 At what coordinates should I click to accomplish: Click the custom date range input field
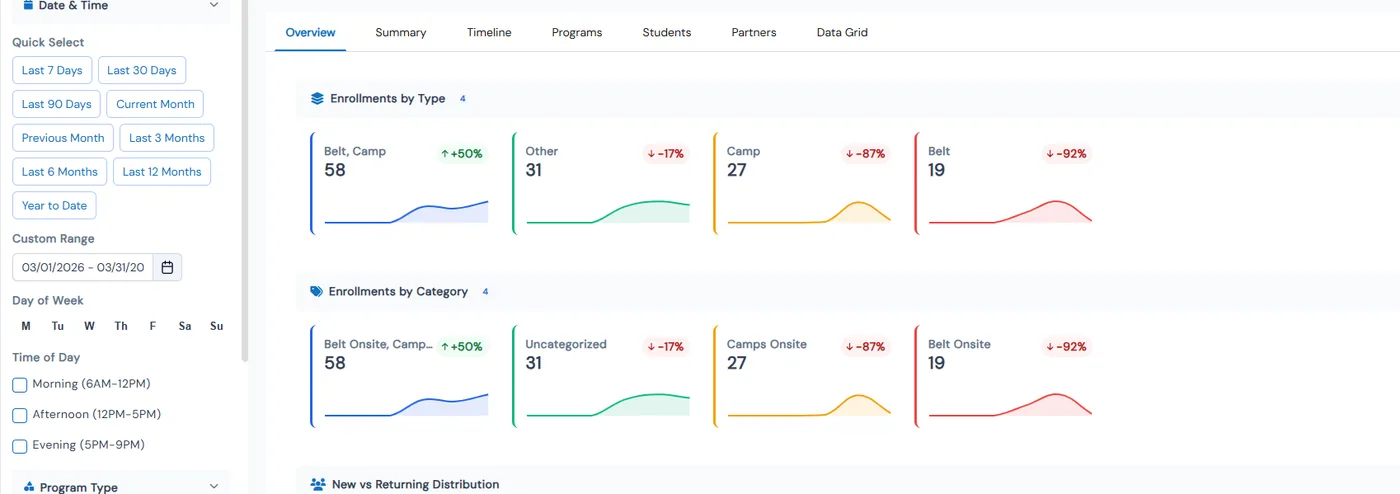click(83, 267)
